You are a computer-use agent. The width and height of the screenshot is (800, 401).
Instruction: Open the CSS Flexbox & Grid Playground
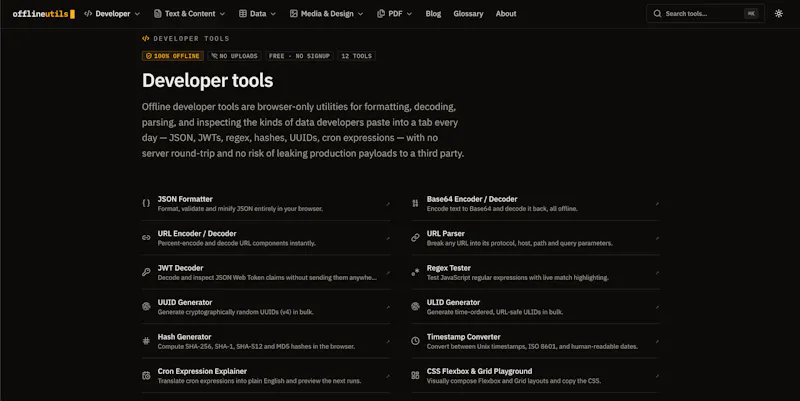pyautogui.click(x=535, y=375)
